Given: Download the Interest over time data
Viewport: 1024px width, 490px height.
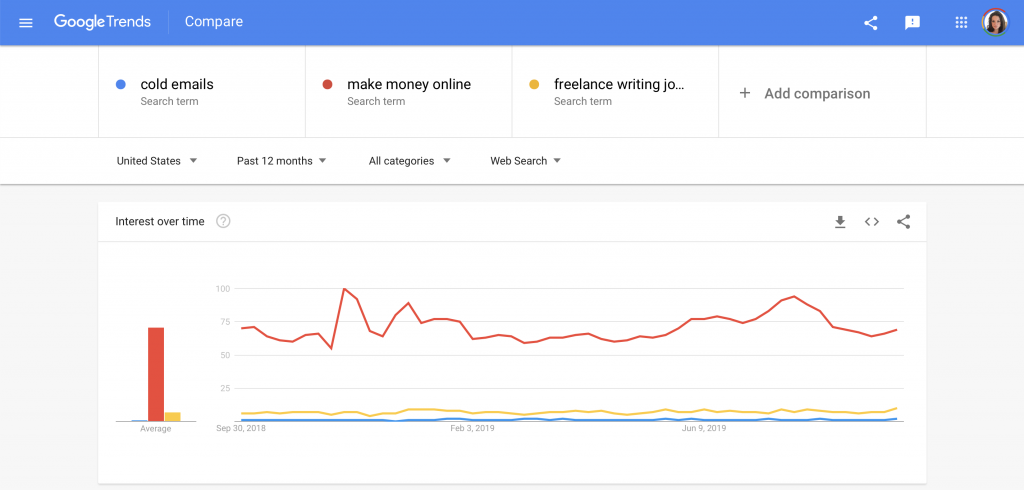Looking at the screenshot, I should pos(840,222).
